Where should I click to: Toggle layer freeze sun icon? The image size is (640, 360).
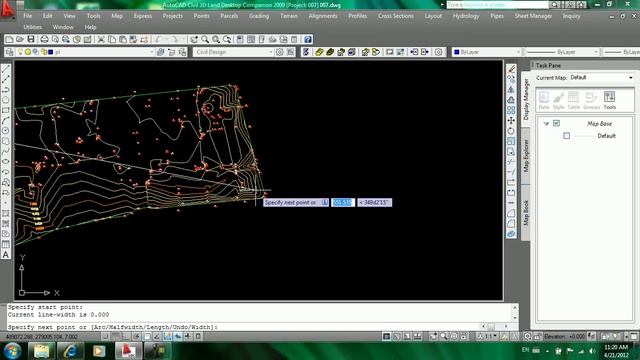coord(28,52)
